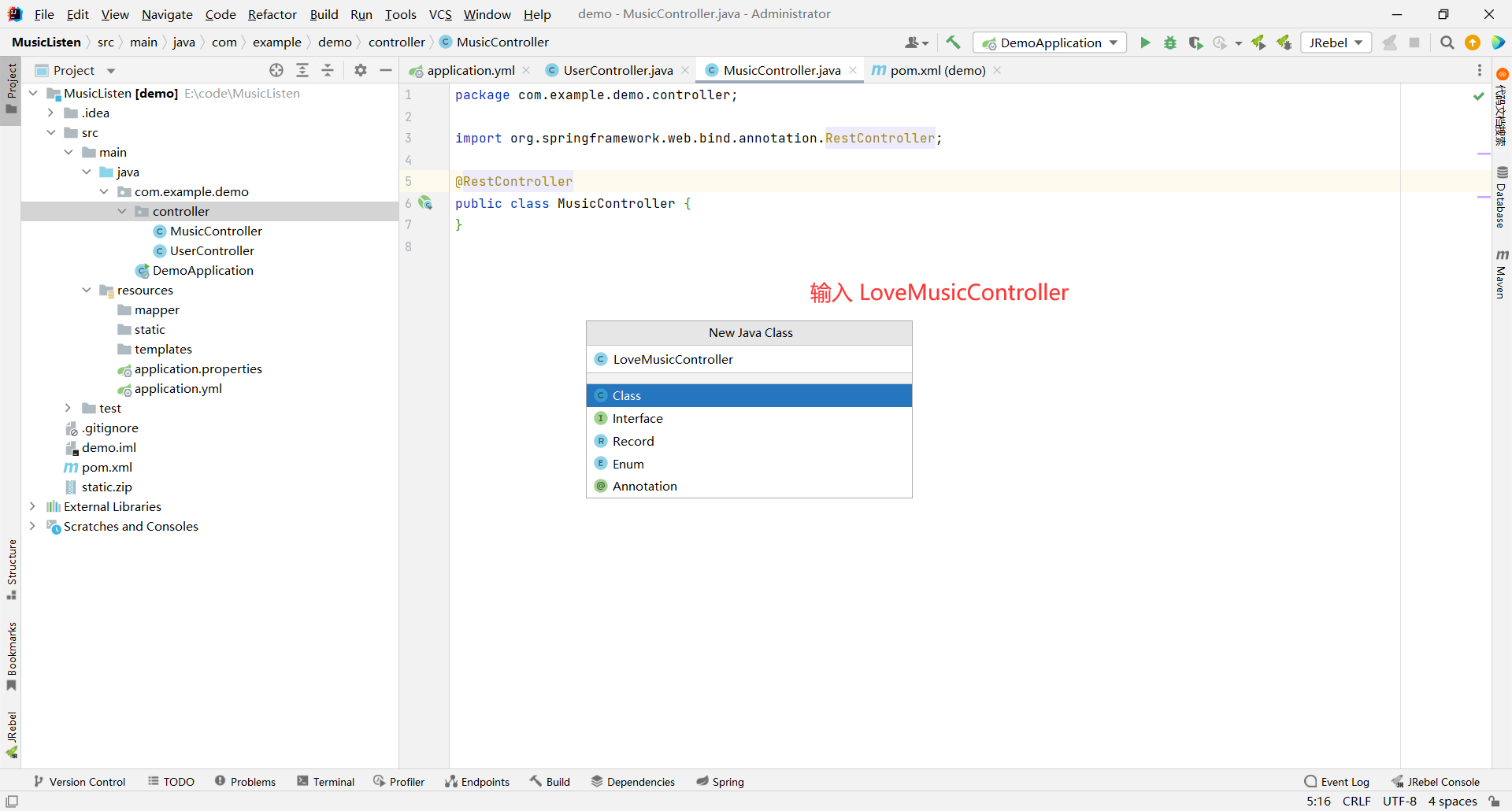Close the application.yml editor tab
The image size is (1512, 811).
[526, 70]
